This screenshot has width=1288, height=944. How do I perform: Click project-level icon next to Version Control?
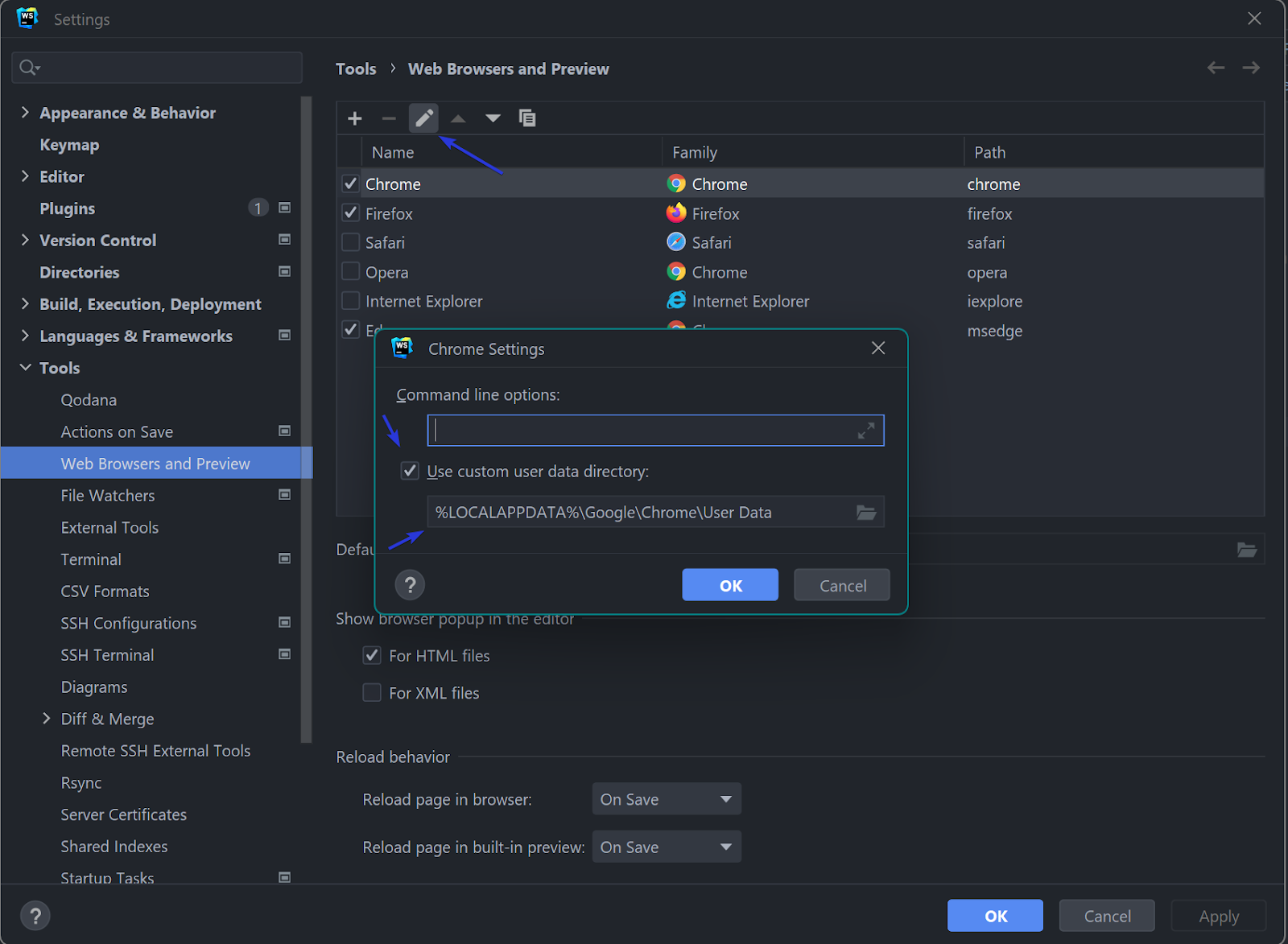pos(284,240)
